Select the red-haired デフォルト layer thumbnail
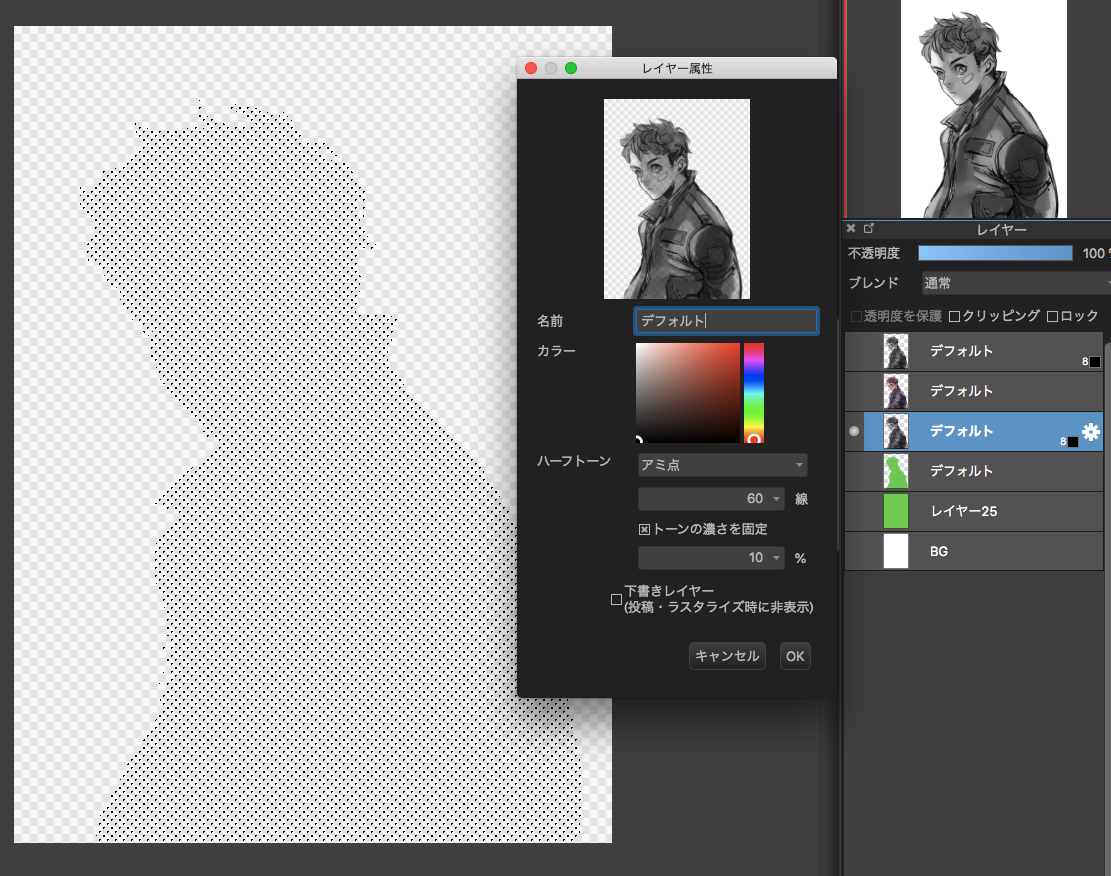Screen dimensions: 1111x876 tap(896, 391)
